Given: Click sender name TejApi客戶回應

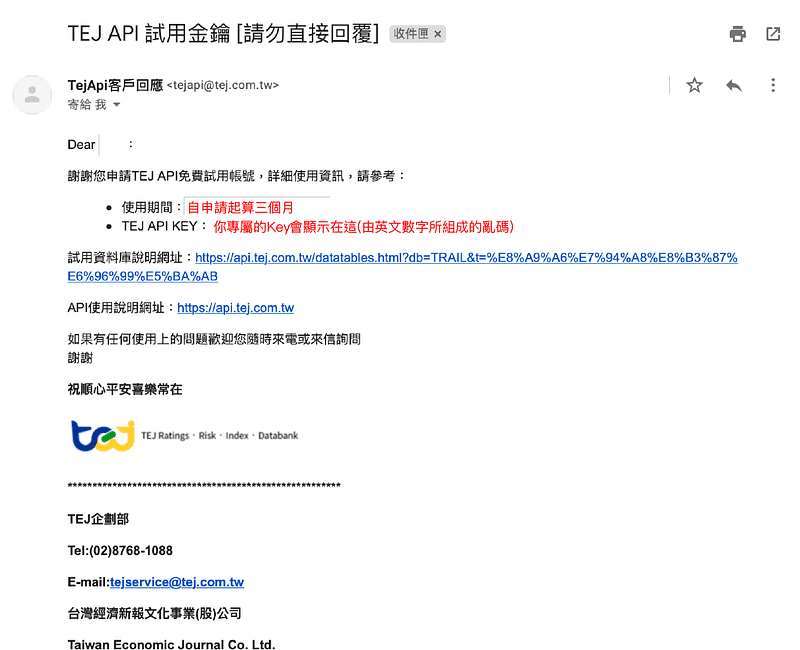Looking at the screenshot, I should pos(115,85).
